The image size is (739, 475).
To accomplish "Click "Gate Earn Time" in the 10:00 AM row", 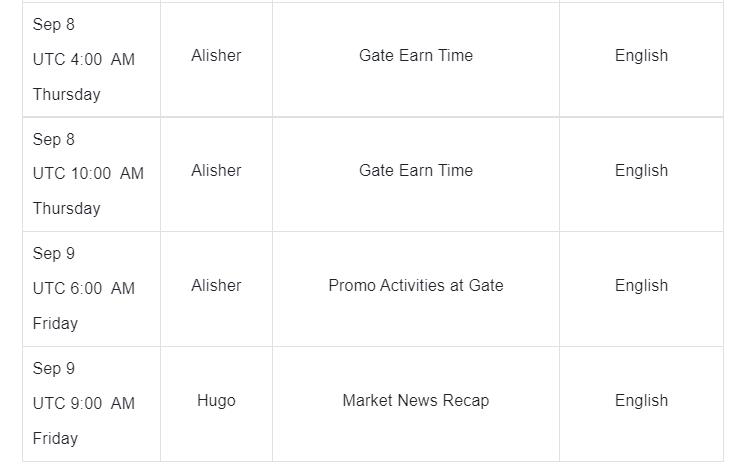I will (x=416, y=171).
